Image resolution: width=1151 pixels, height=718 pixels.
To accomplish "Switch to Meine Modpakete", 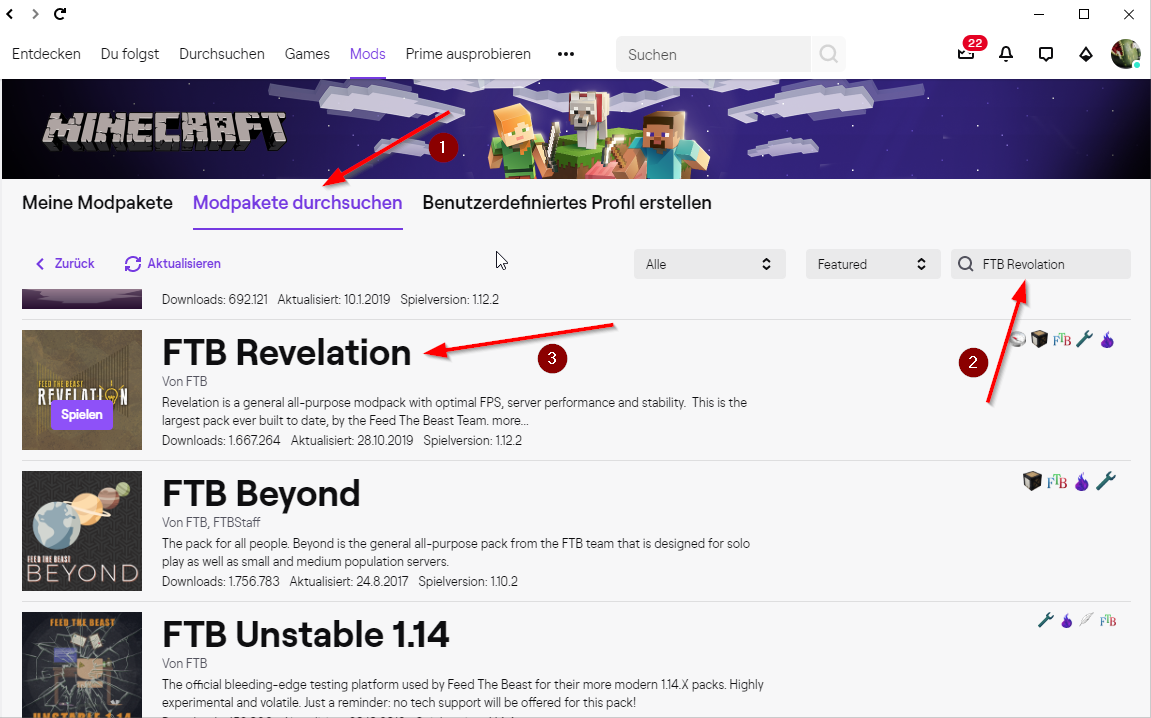I will click(x=98, y=203).
